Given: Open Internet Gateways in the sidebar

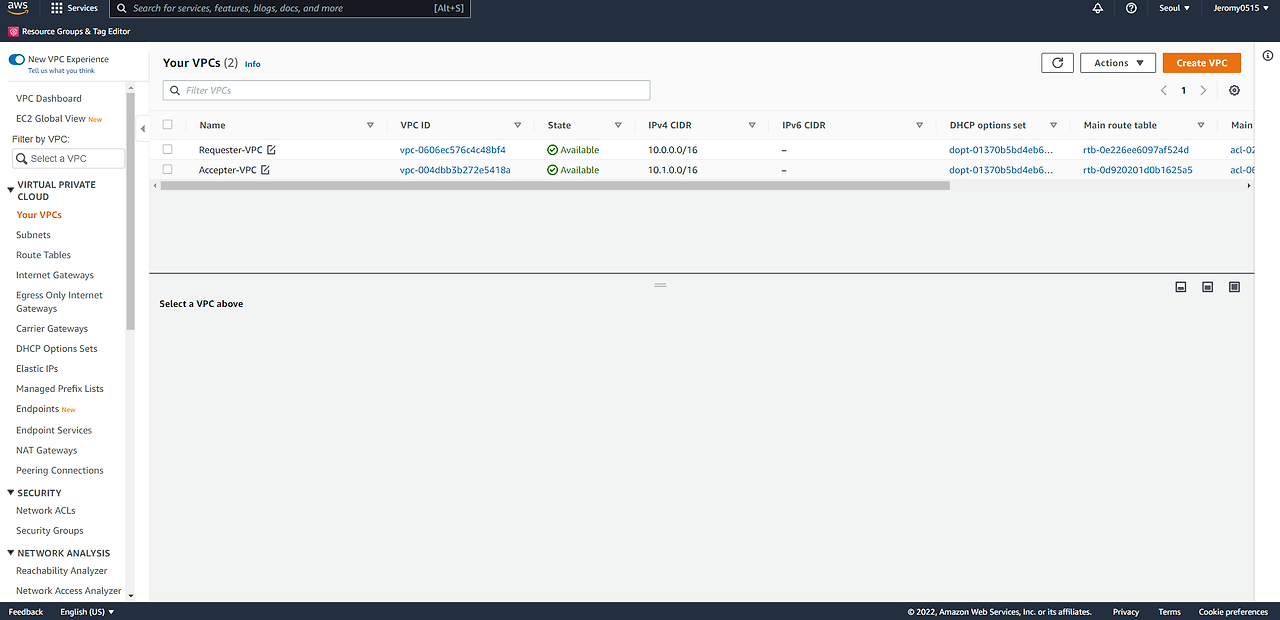Looking at the screenshot, I should click(x=55, y=275).
